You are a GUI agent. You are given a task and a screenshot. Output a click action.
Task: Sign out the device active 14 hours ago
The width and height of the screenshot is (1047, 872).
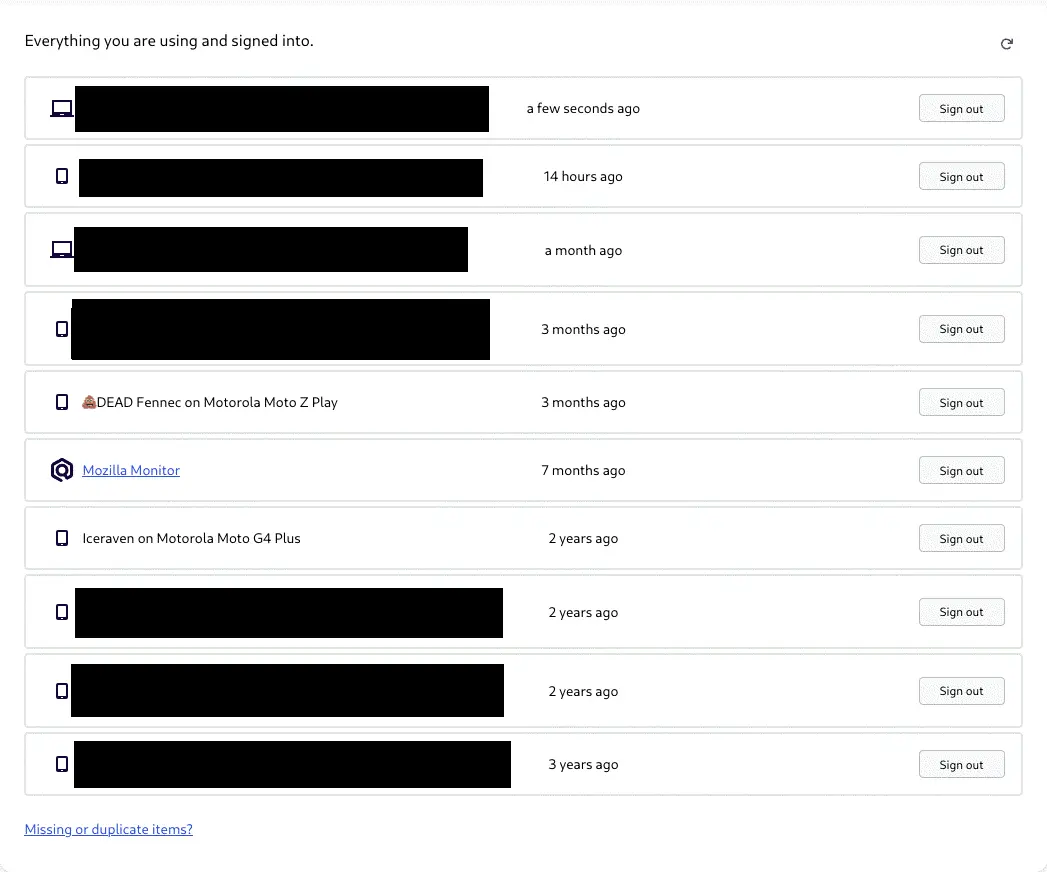coord(961,177)
